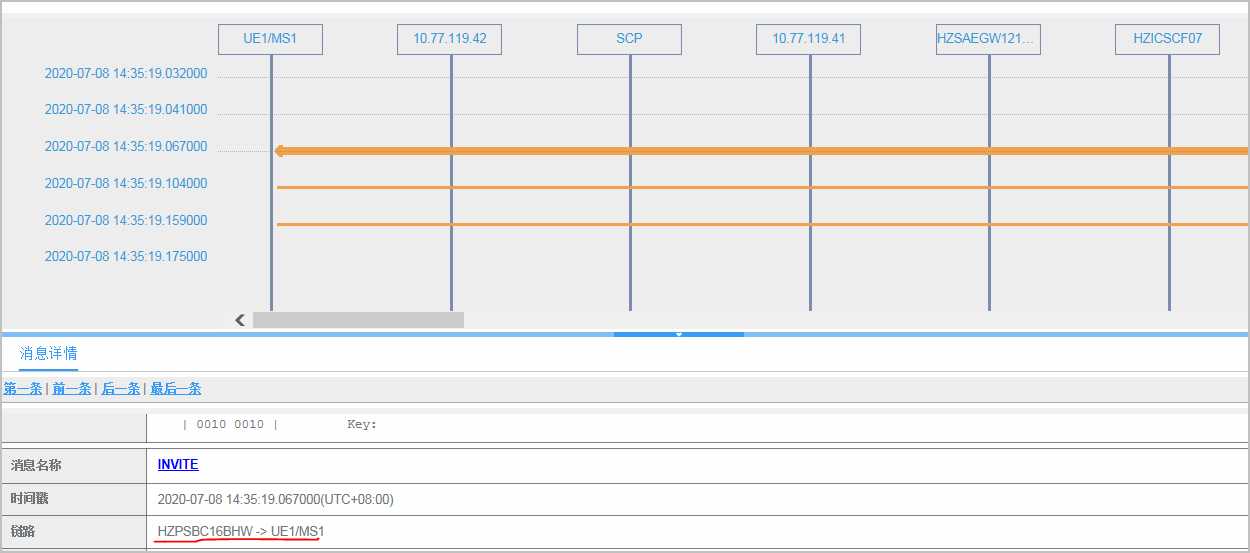The width and height of the screenshot is (1250, 553).
Task: Switch to the 消息详情 tab
Action: point(48,353)
